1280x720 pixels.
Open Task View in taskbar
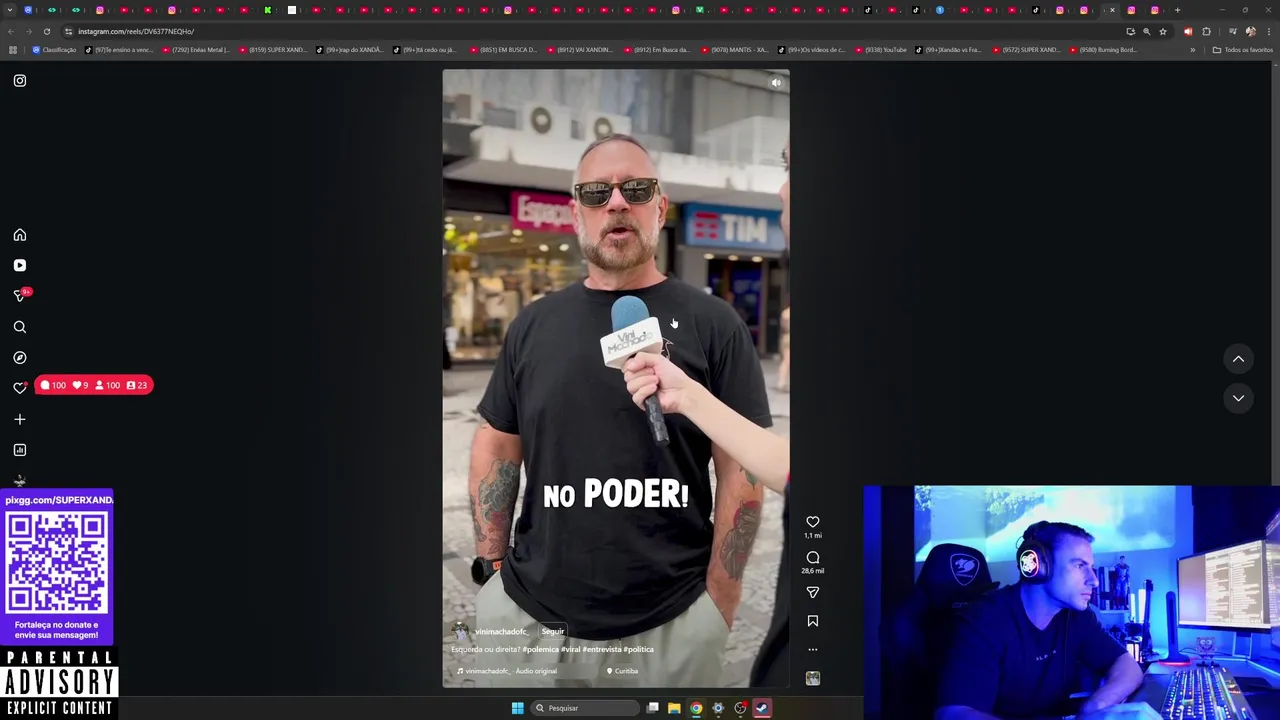click(652, 708)
